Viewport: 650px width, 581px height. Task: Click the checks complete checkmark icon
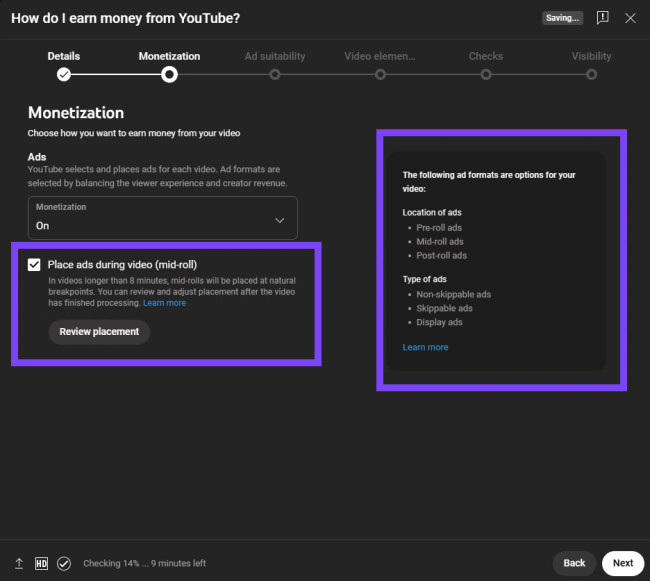point(64,563)
